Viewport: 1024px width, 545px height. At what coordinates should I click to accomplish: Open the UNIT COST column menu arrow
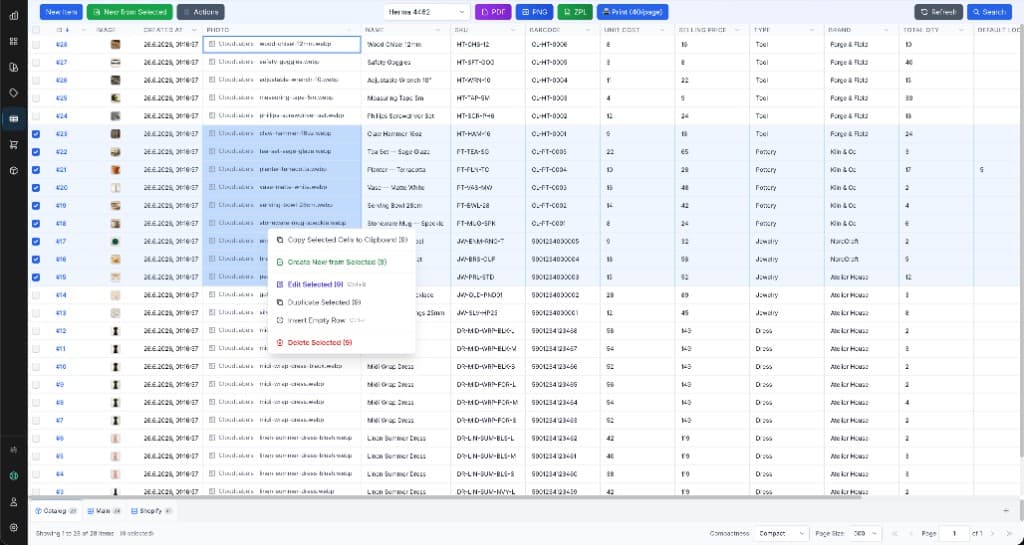(x=662, y=30)
